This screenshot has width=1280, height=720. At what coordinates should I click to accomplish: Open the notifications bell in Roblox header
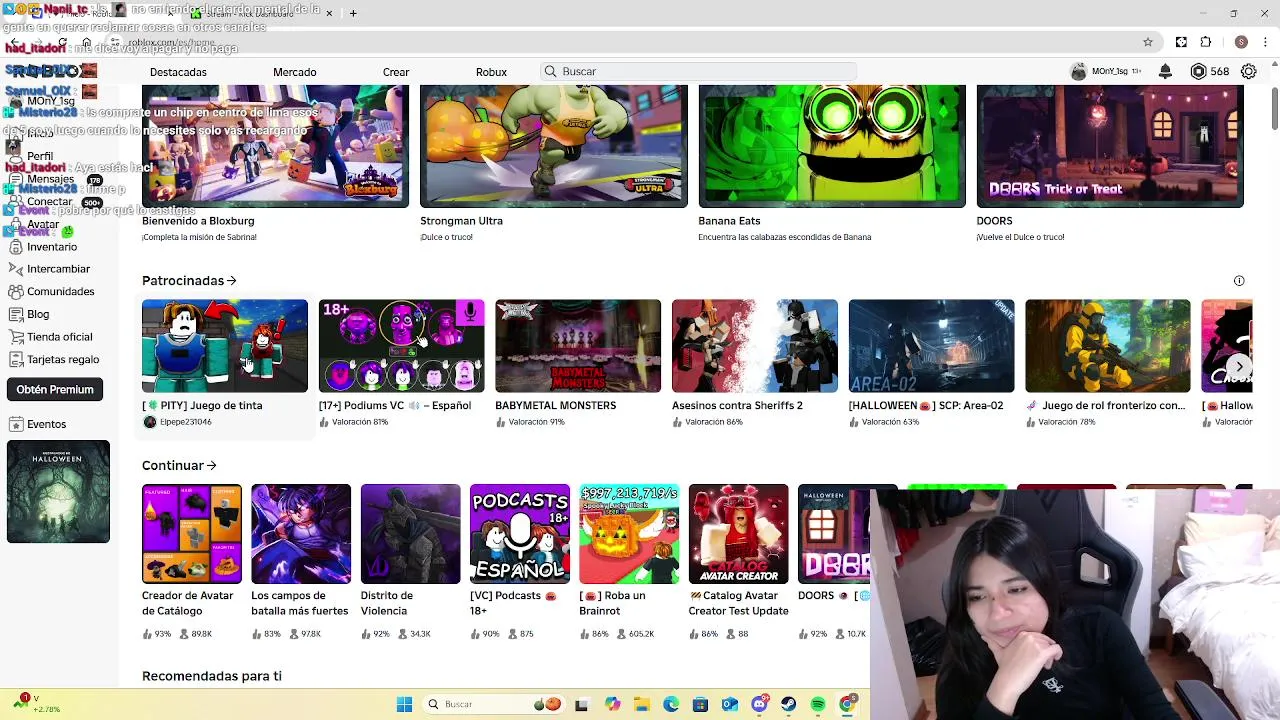click(1165, 71)
